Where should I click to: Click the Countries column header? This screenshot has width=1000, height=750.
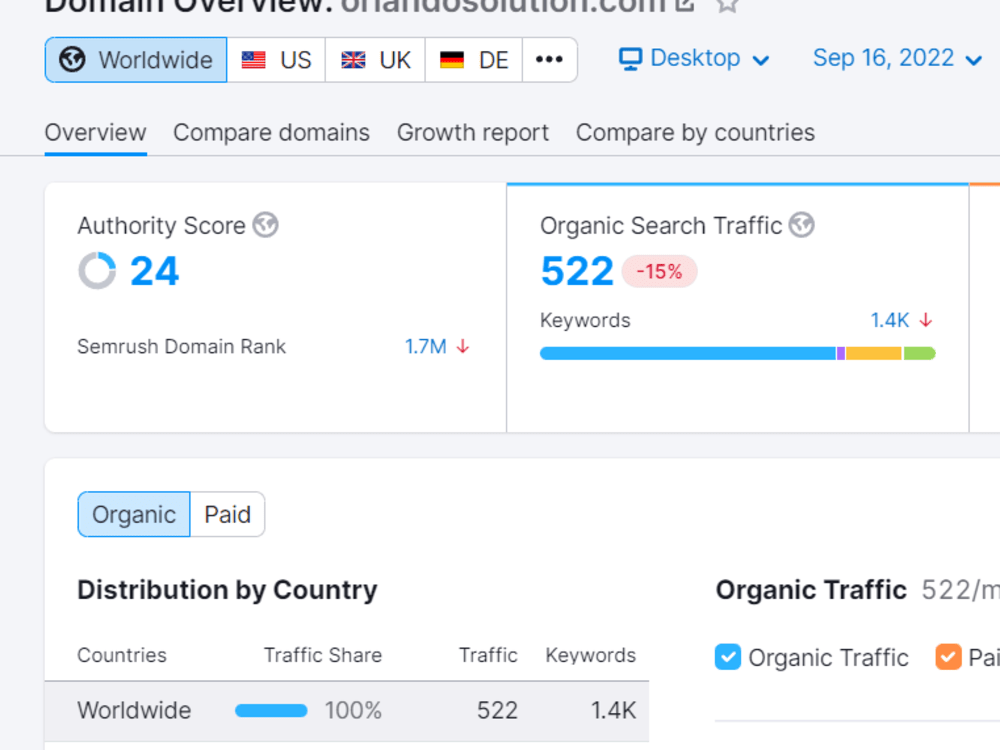pos(122,655)
